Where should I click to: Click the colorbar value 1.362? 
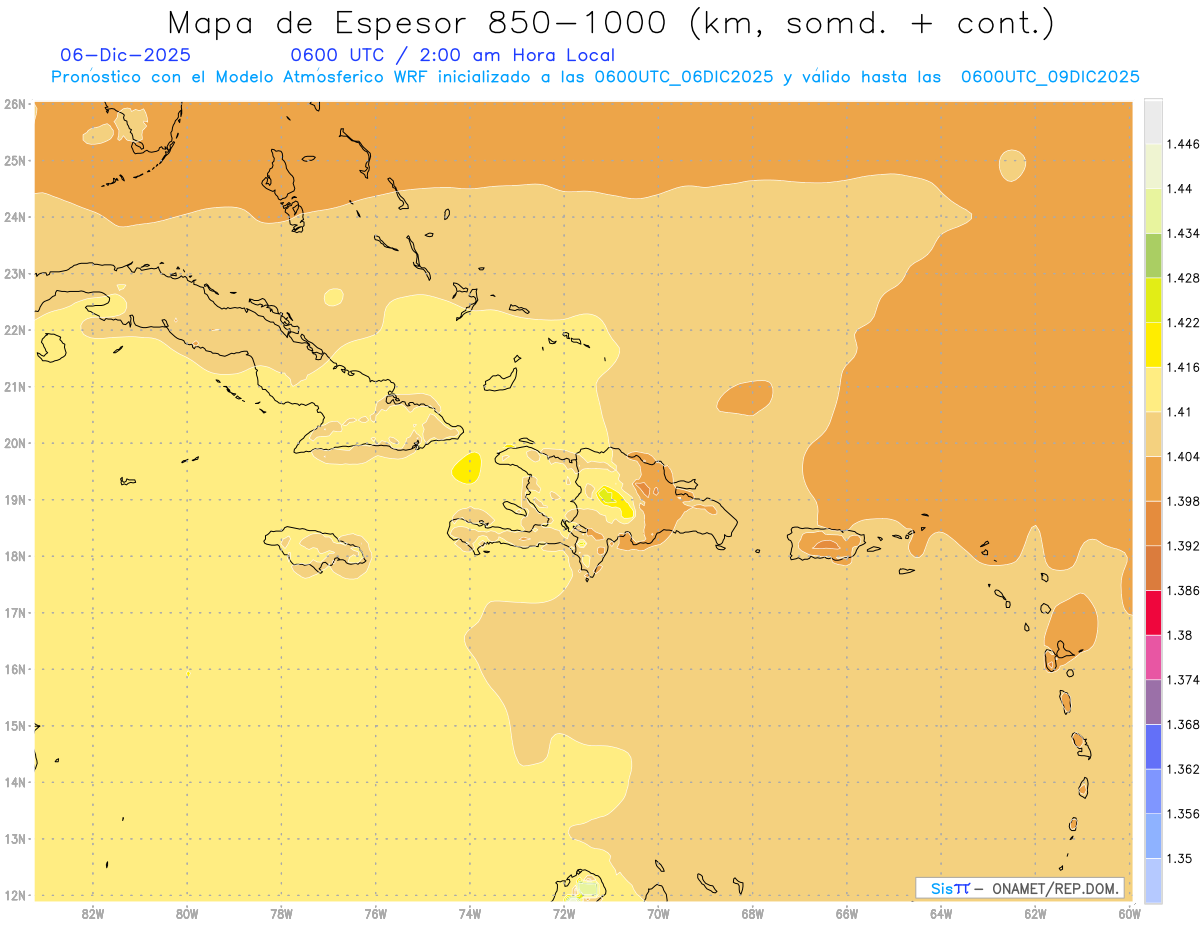coord(1183,769)
